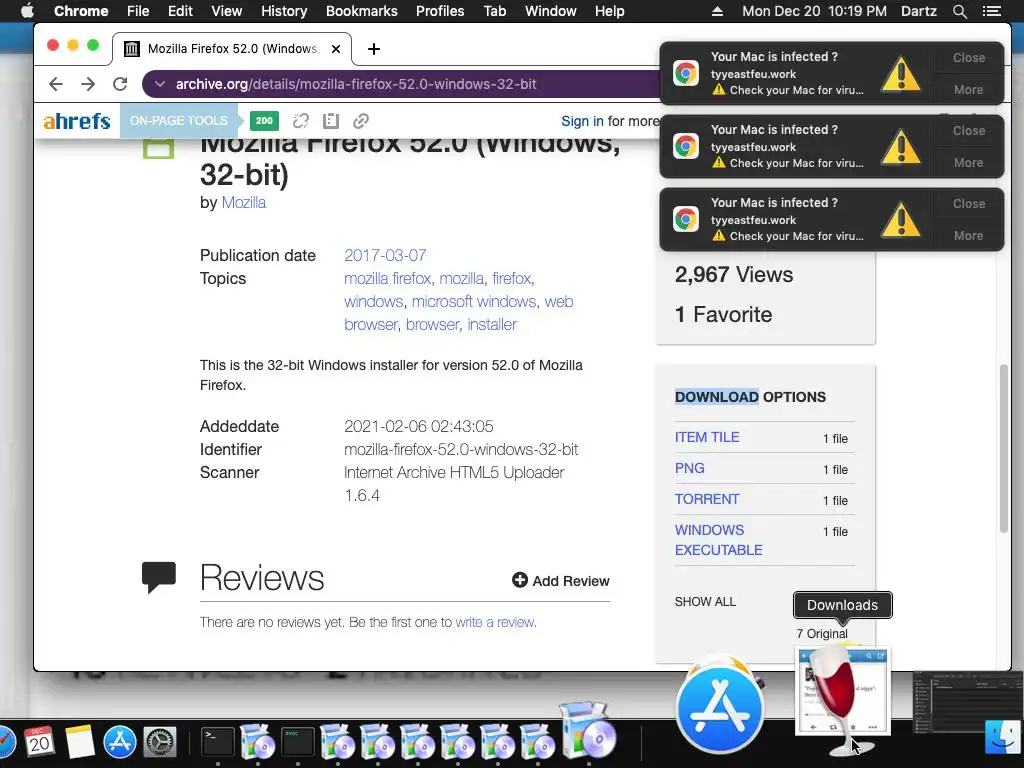Click the dark minimized window thumbnail in Dock

tap(967, 702)
